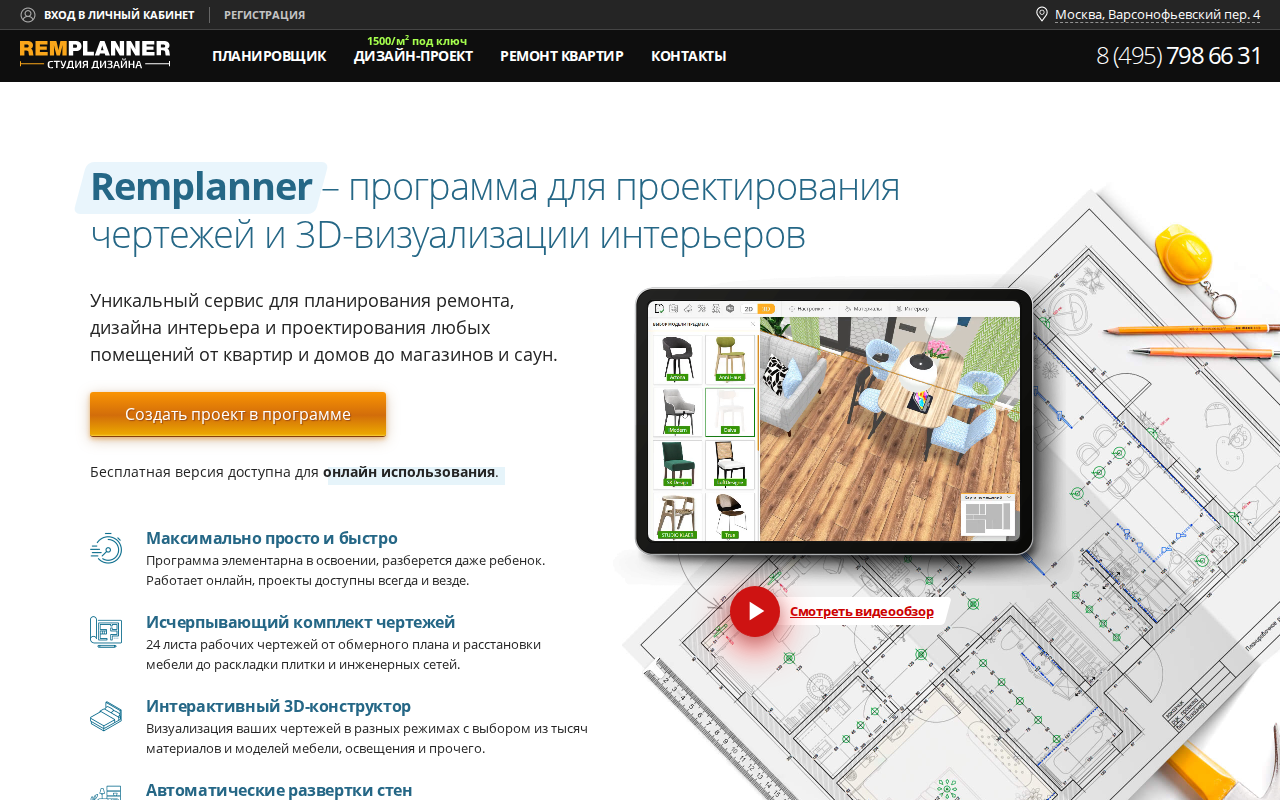This screenshot has height=800, width=1280.
Task: Click Создать проект в программе button
Action: tap(238, 414)
